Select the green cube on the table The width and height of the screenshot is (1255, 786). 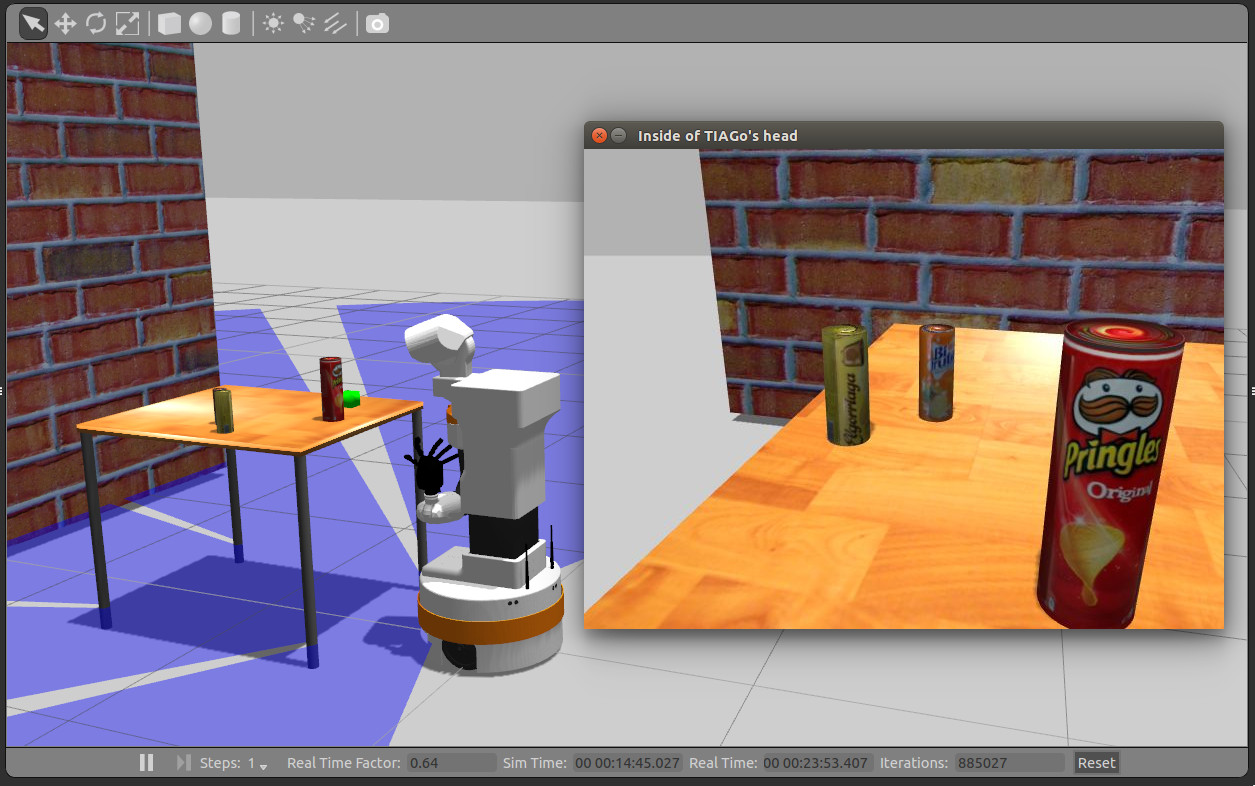point(351,399)
